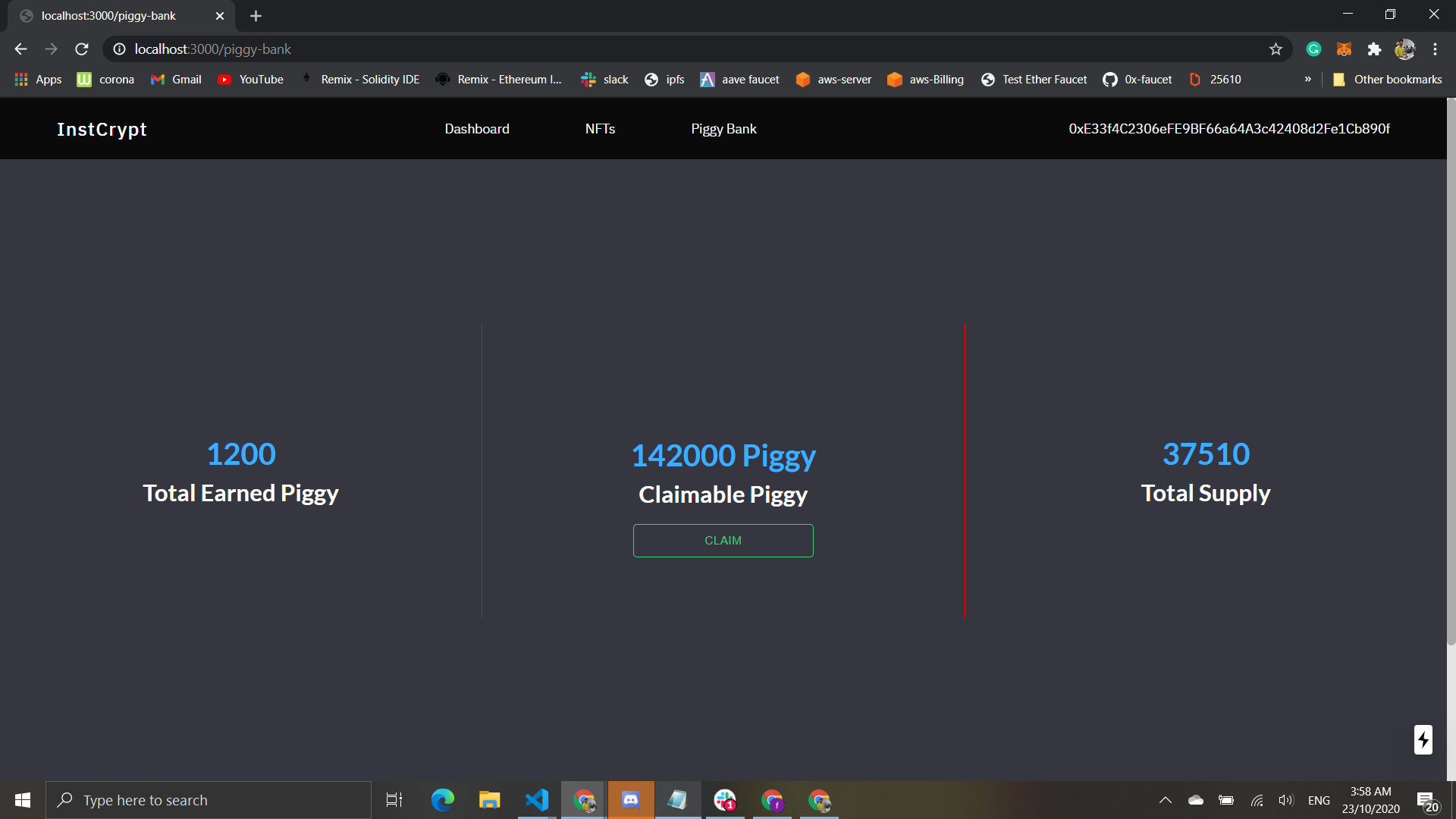Screen dimensions: 1456x819
Task: Open the aws-server bookmark
Action: coord(833,80)
